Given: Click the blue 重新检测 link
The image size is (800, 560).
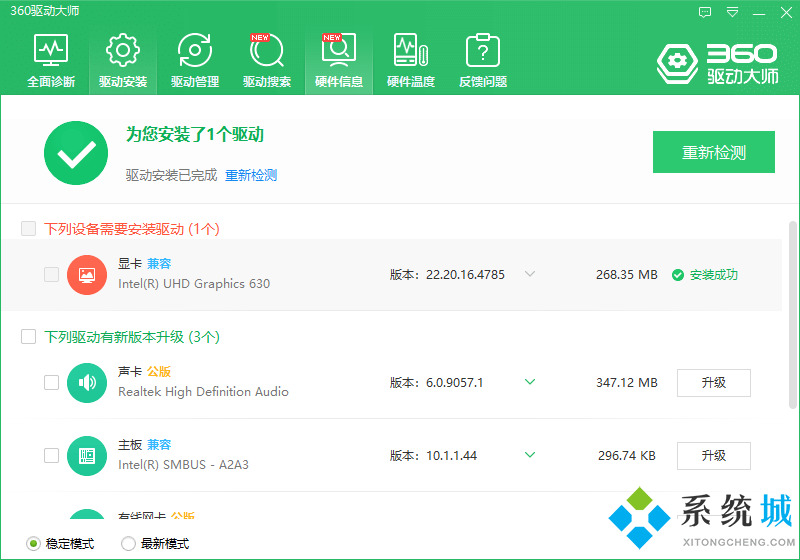Looking at the screenshot, I should [251, 175].
